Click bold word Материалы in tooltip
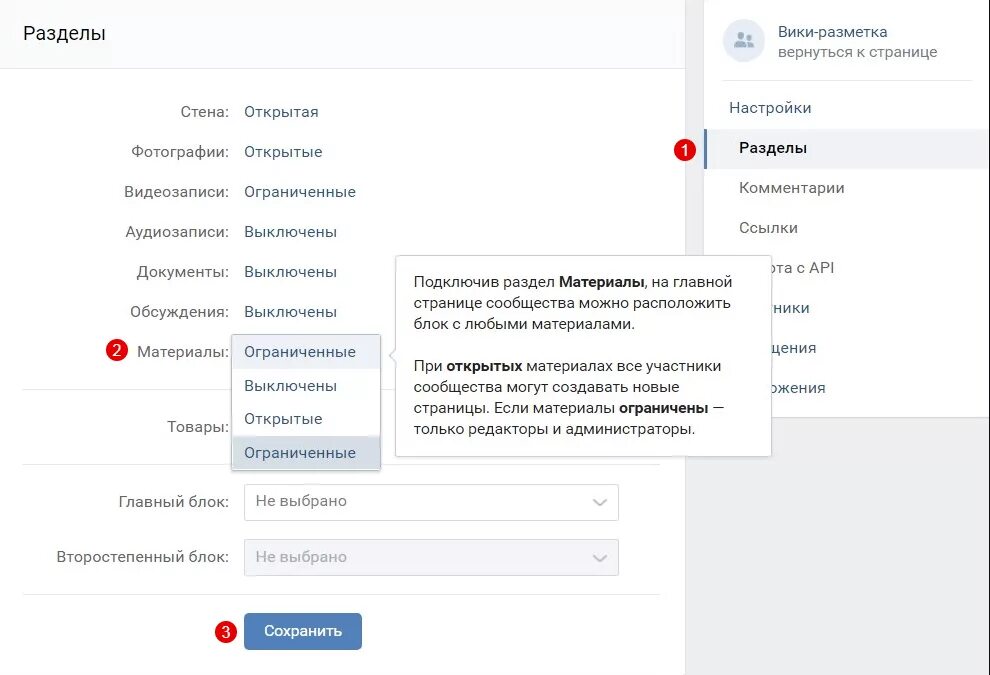The image size is (990, 675). tap(602, 282)
